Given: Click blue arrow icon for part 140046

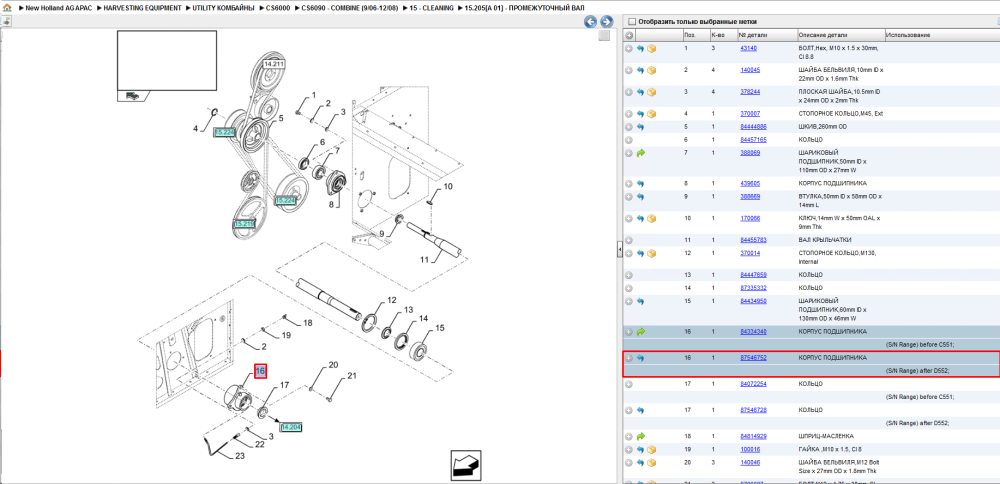Looking at the screenshot, I should (640, 462).
